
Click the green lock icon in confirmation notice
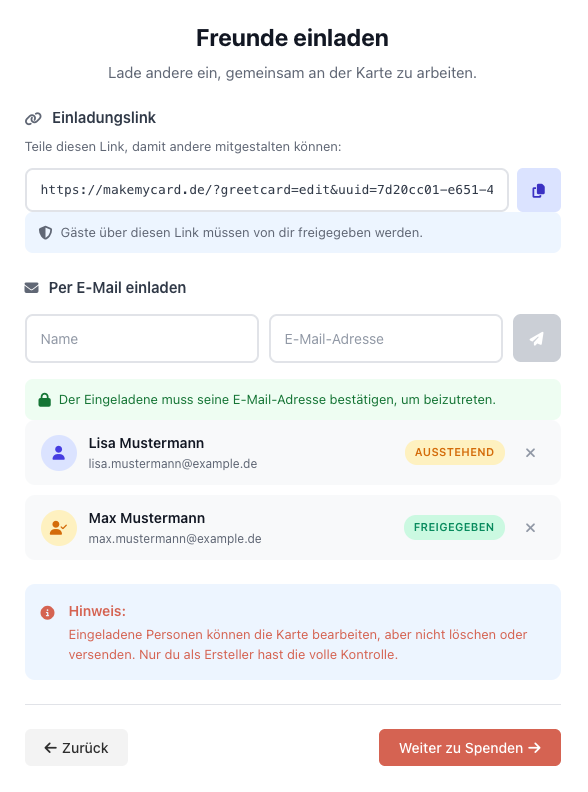(44, 400)
